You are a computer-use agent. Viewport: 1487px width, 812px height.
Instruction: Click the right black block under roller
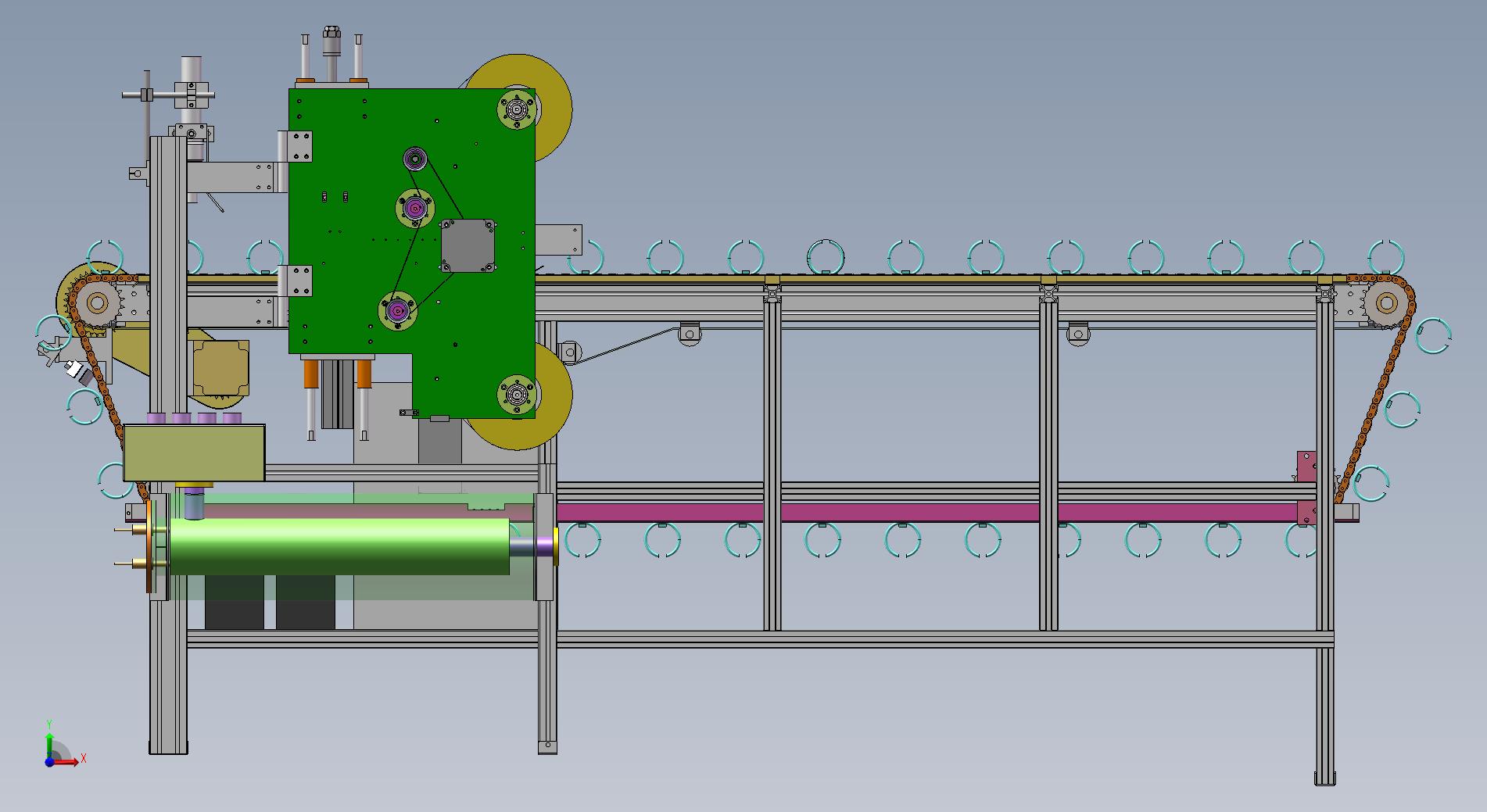(x=306, y=603)
